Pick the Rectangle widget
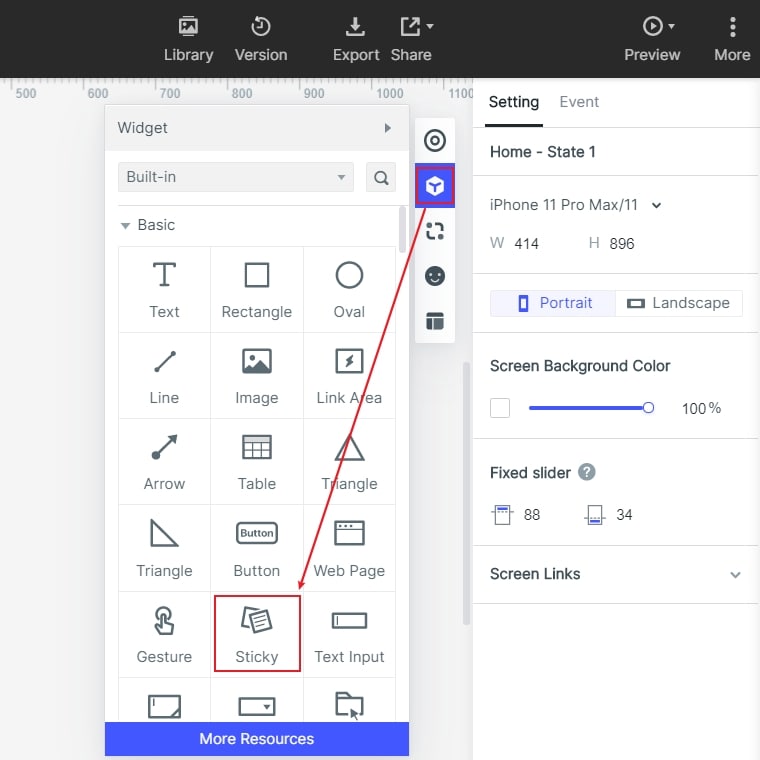760x760 pixels. [x=257, y=290]
